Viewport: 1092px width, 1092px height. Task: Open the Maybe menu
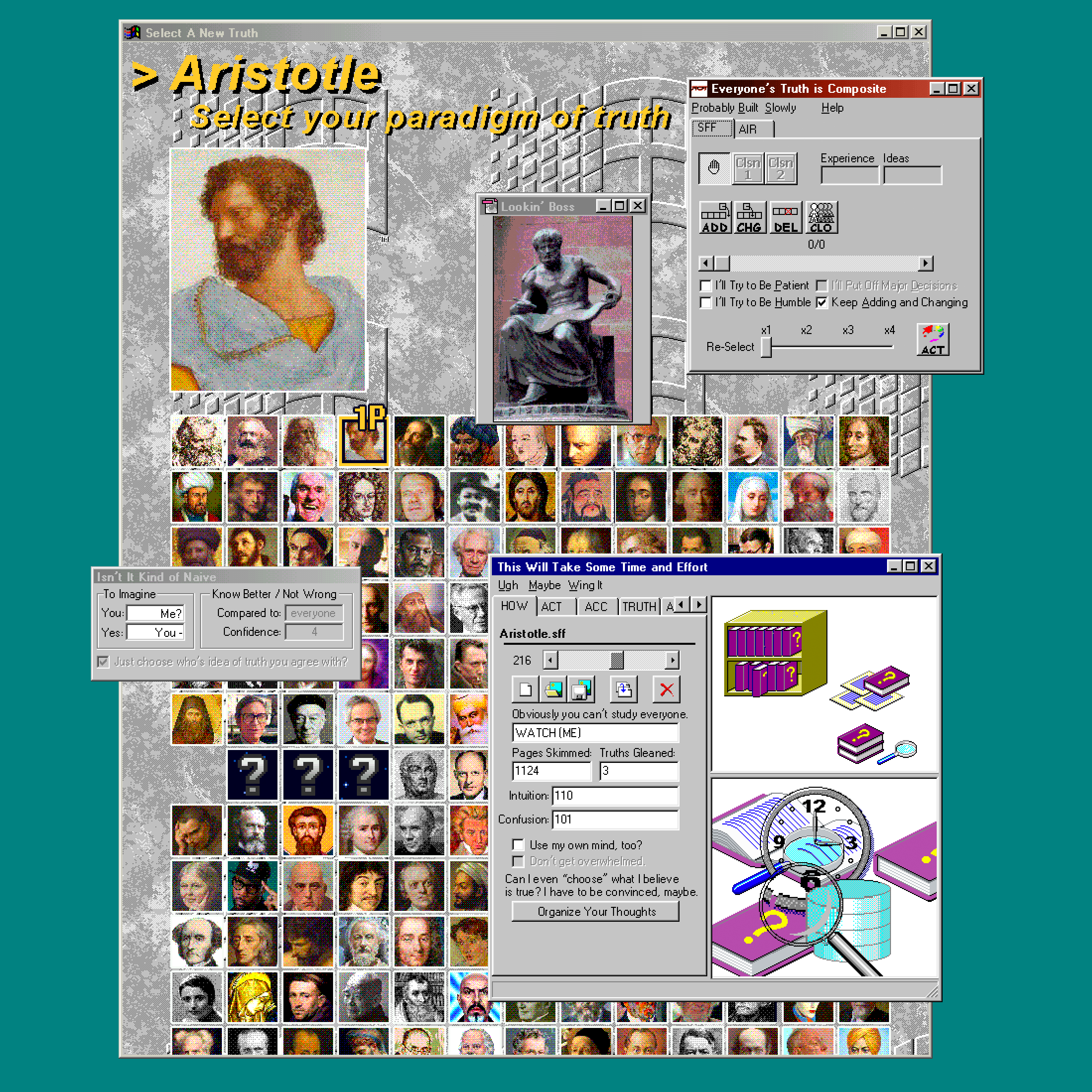tap(545, 585)
